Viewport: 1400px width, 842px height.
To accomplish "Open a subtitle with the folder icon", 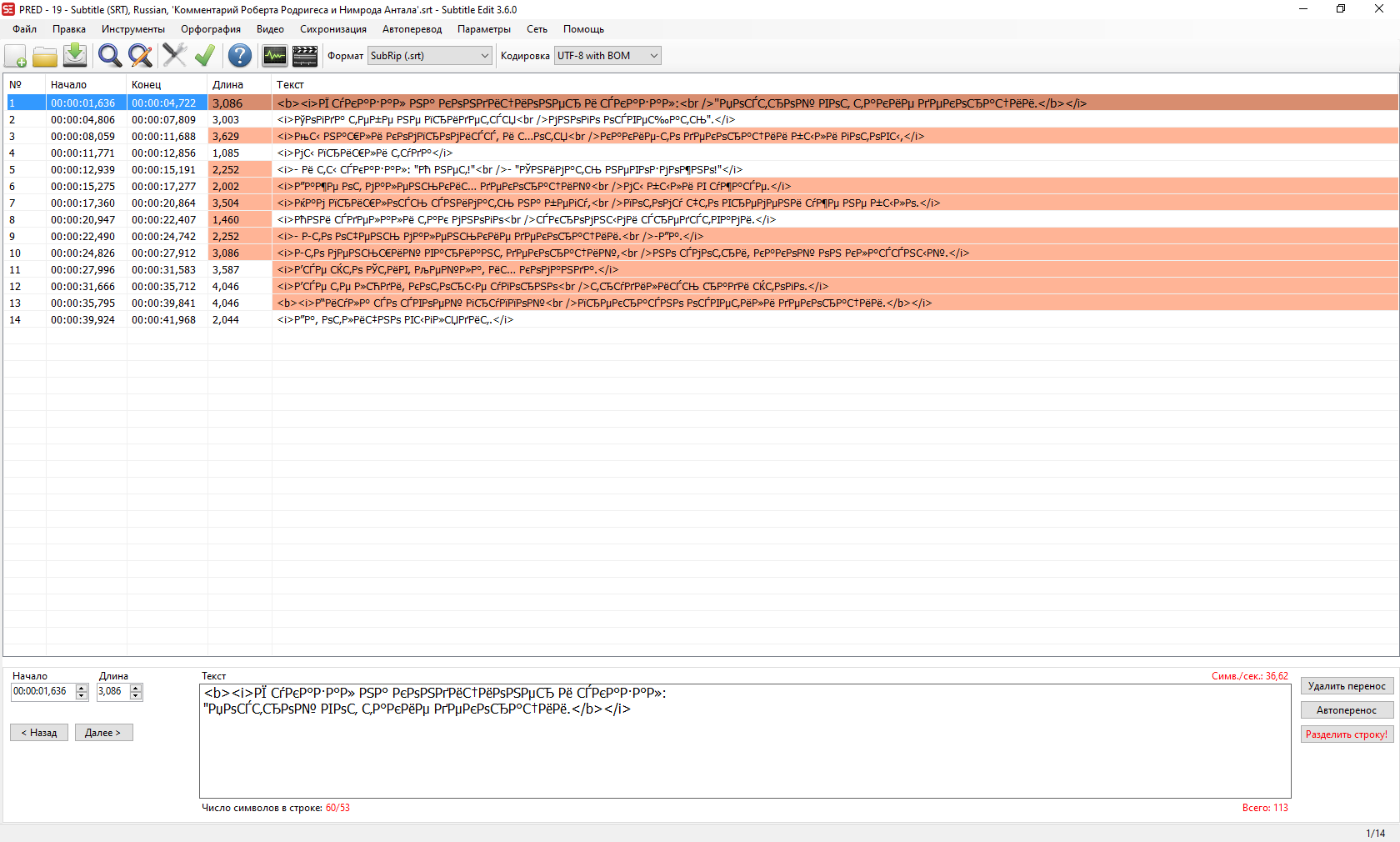I will tap(45, 56).
